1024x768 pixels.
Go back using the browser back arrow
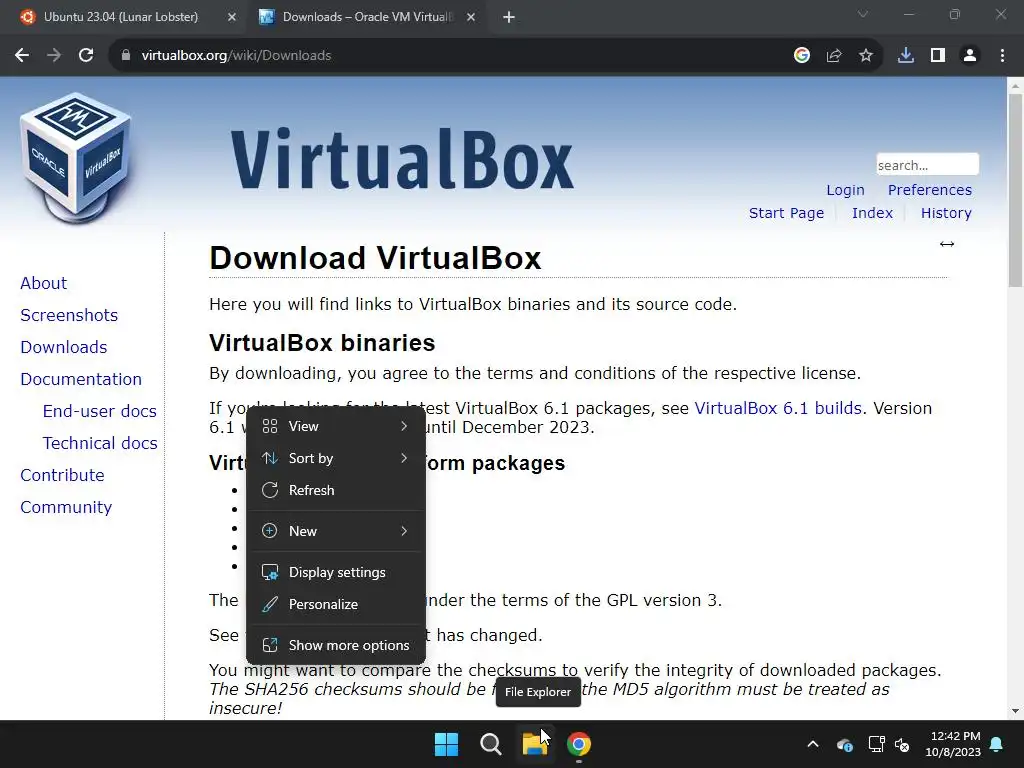click(x=22, y=56)
